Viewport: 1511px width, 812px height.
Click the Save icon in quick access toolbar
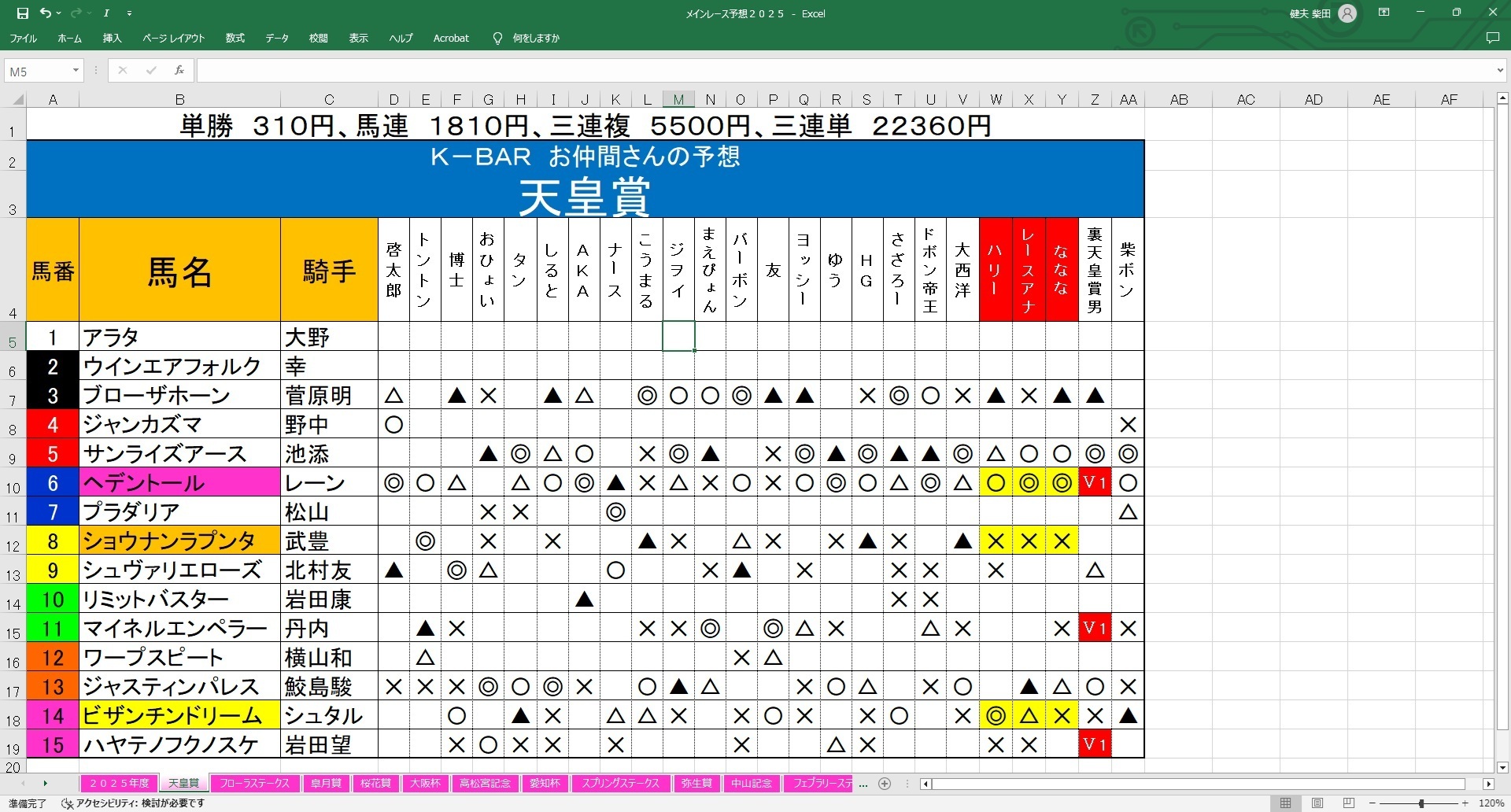[23, 13]
